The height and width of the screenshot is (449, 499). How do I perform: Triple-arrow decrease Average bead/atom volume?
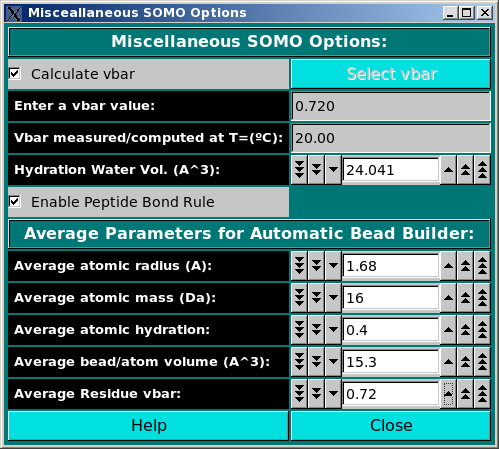[300, 362]
